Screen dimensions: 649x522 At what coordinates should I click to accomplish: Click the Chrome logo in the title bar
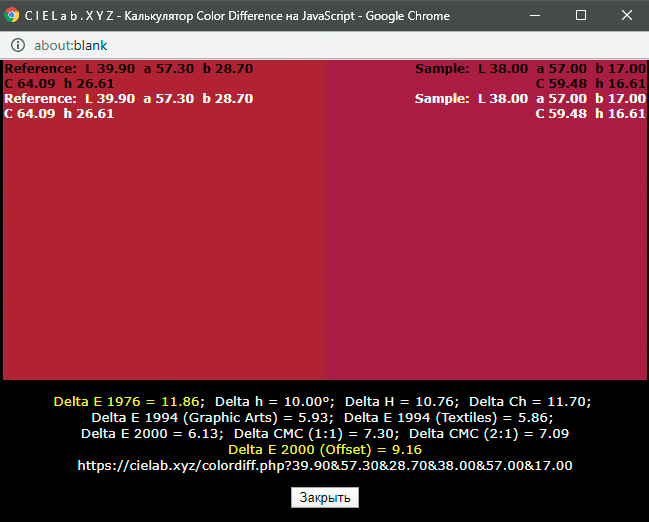coord(12,15)
